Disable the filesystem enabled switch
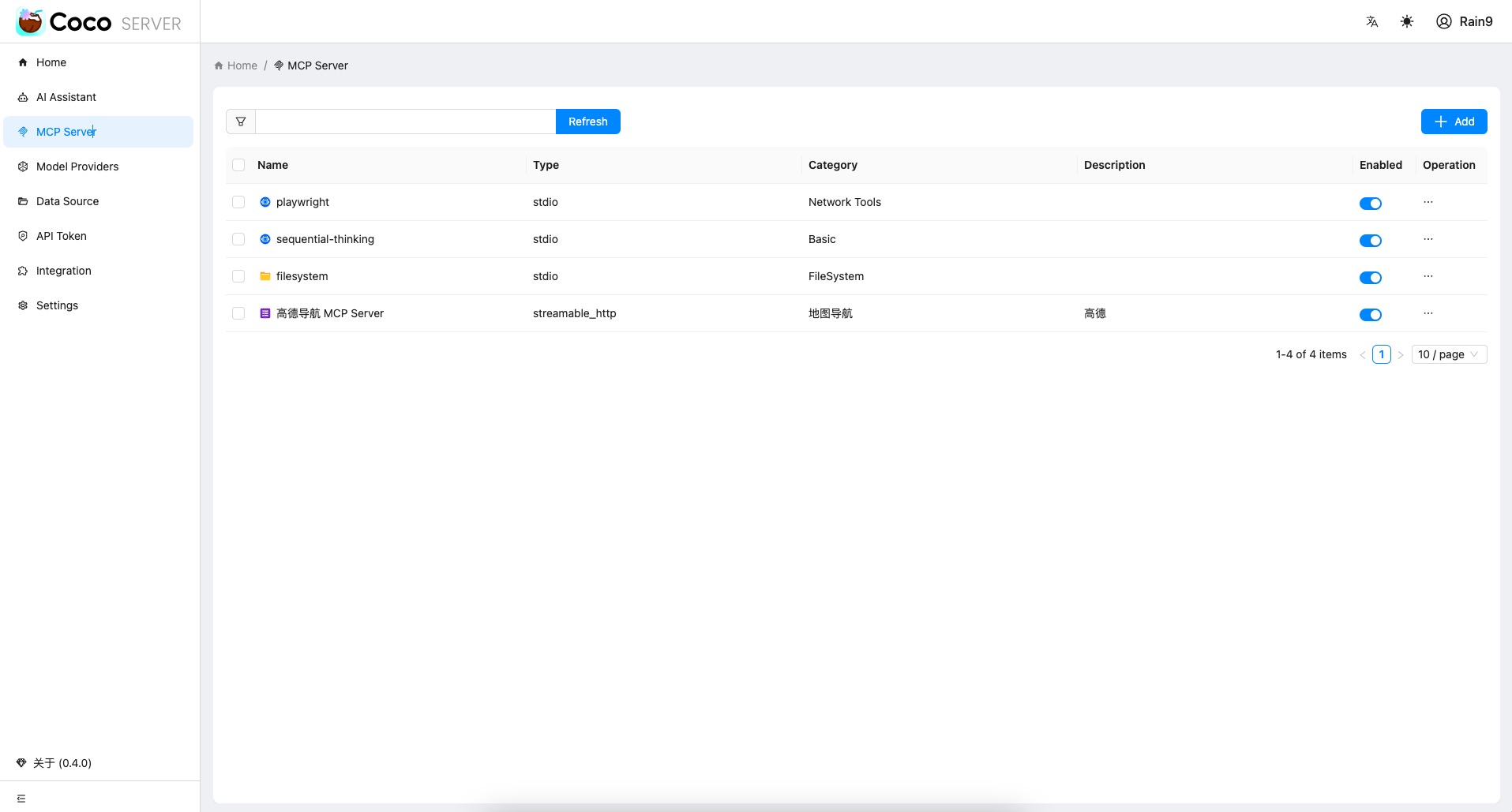This screenshot has width=1512, height=812. [1371, 278]
